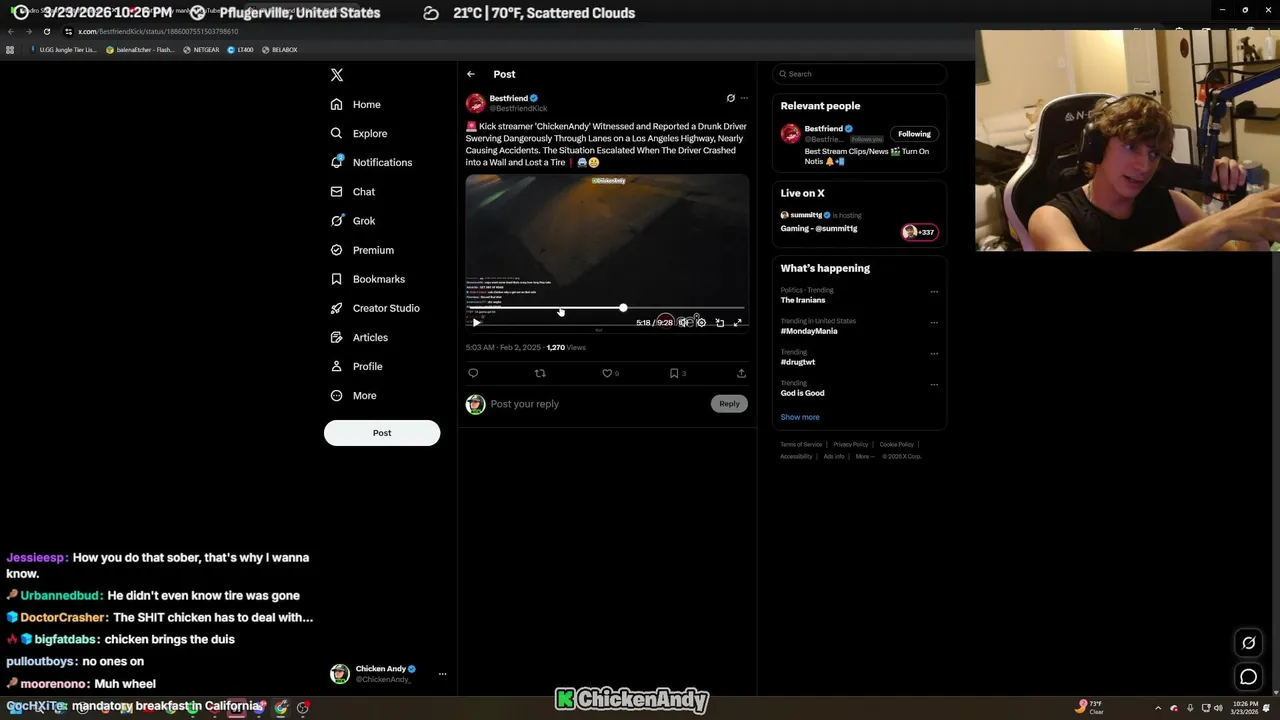Open the #drugtwt trend

tap(798, 362)
